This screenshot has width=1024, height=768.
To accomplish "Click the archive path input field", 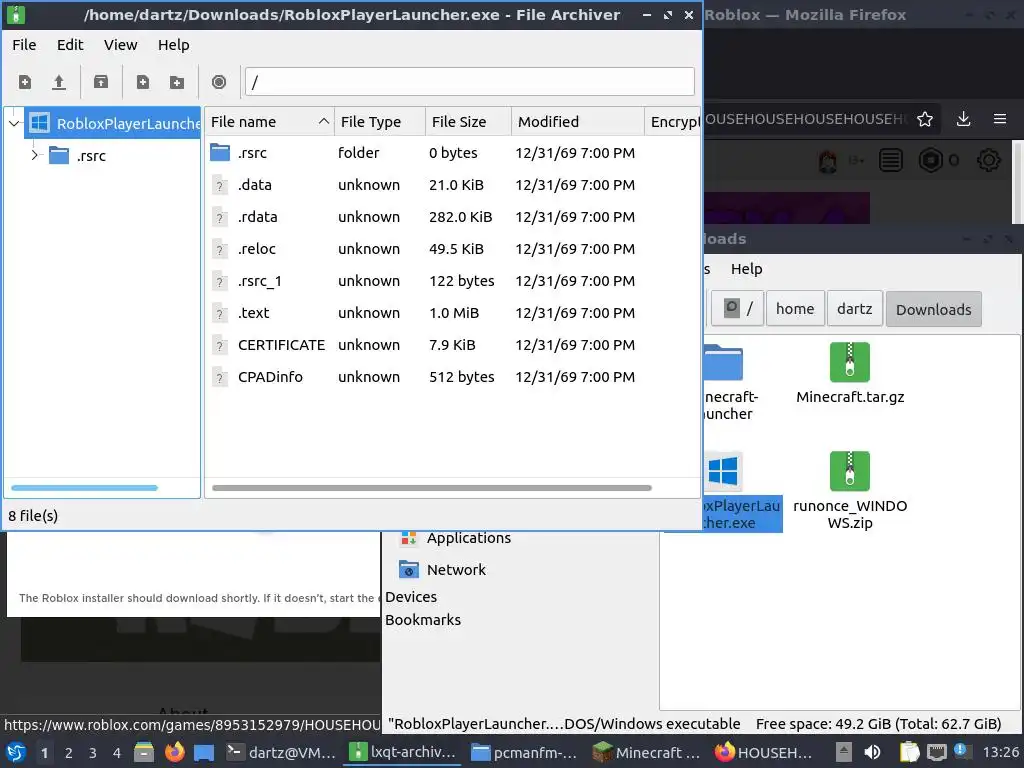I will [x=469, y=82].
